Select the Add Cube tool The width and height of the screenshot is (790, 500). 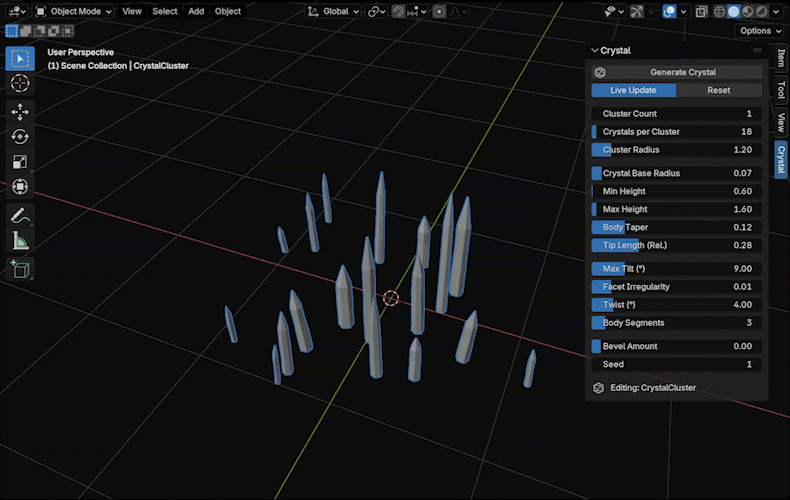(20, 270)
